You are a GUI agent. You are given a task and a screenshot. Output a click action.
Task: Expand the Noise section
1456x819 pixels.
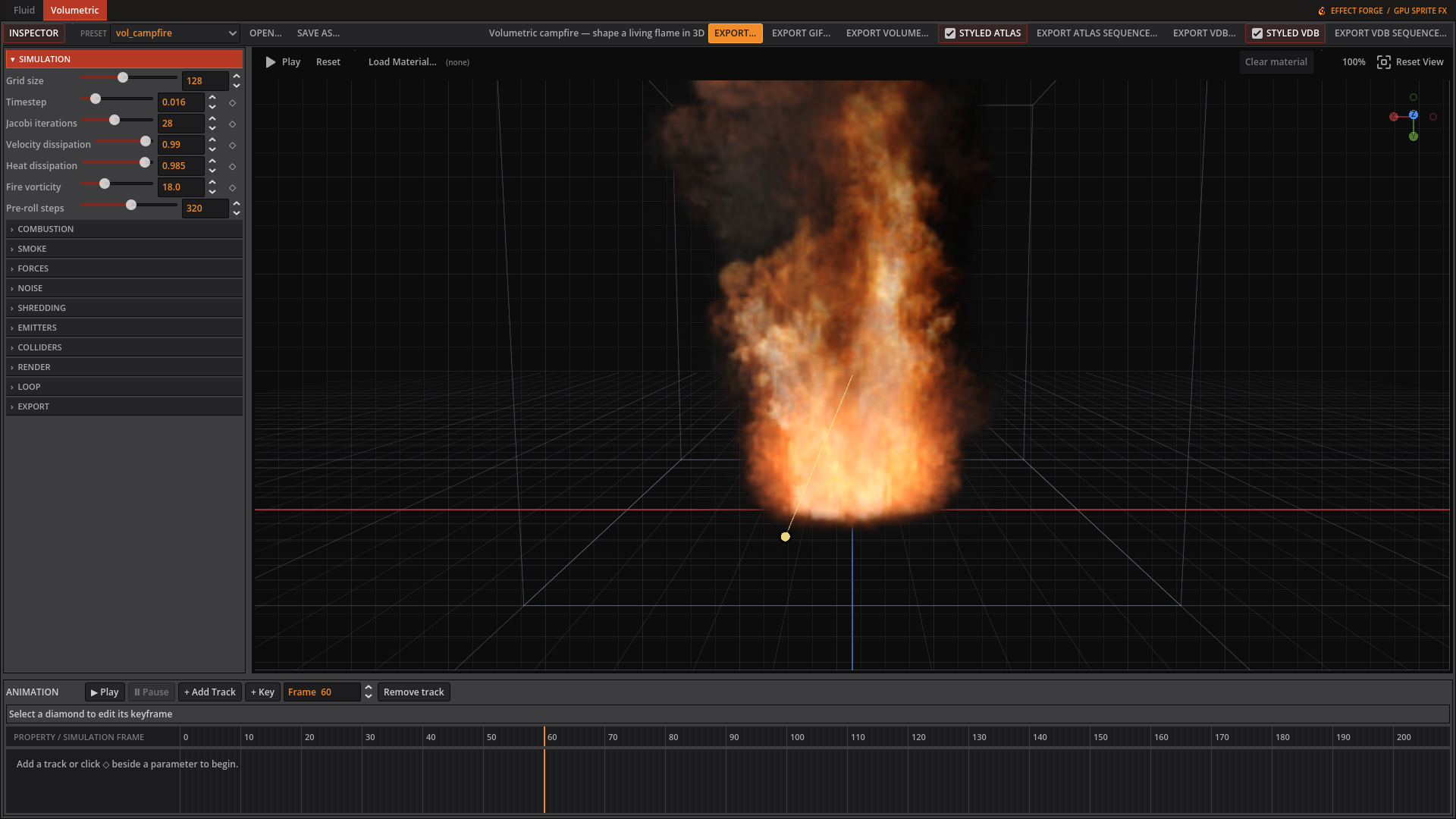click(124, 288)
